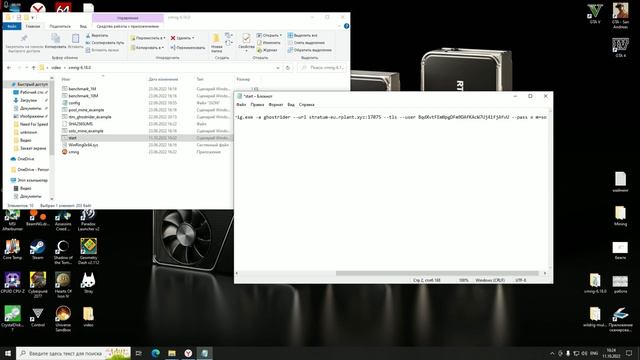Click inside the Notepad text line
The image size is (640, 360).
(x=391, y=117)
